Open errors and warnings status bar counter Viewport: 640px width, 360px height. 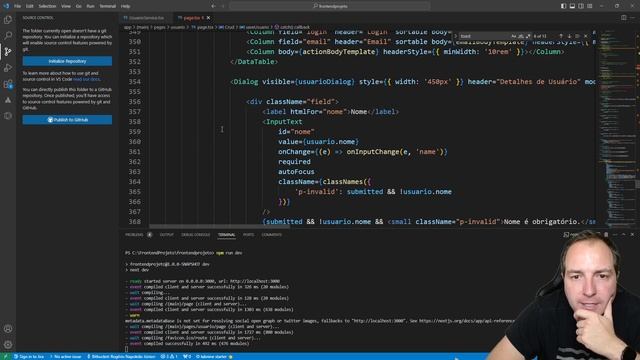(169, 357)
